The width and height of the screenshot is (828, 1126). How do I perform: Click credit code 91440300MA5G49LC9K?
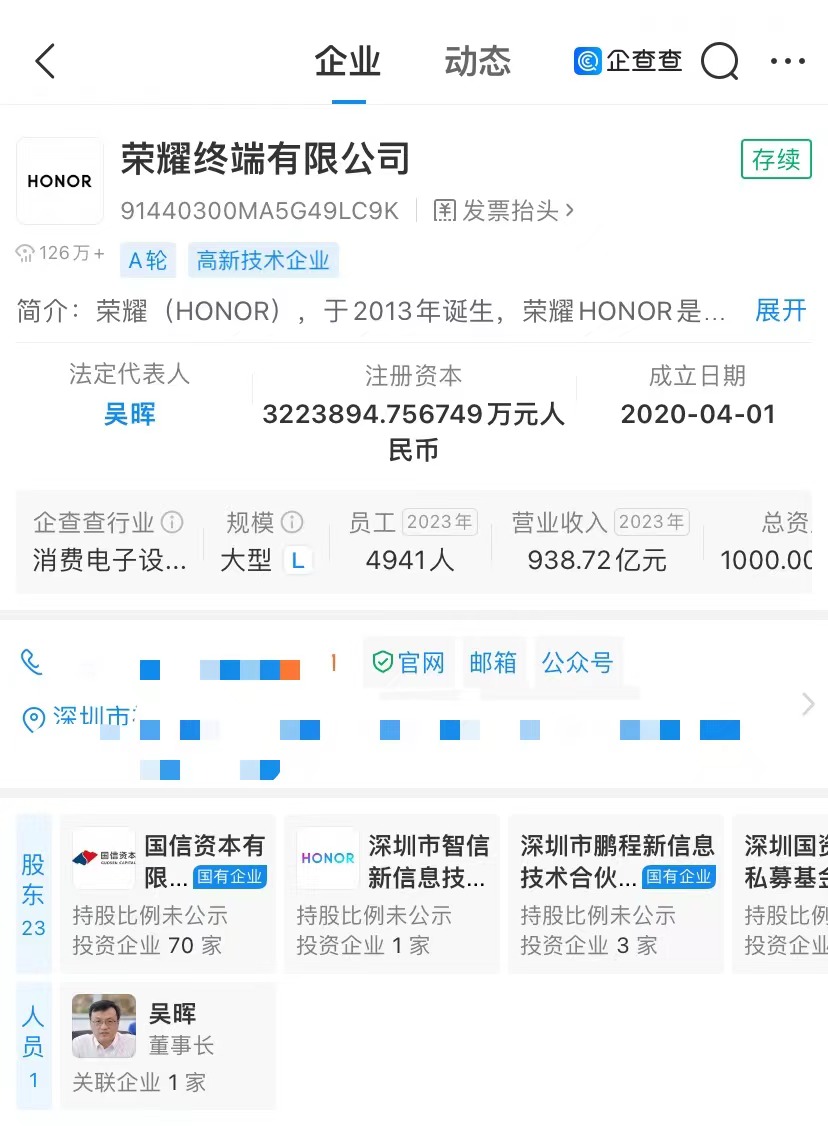point(260,210)
